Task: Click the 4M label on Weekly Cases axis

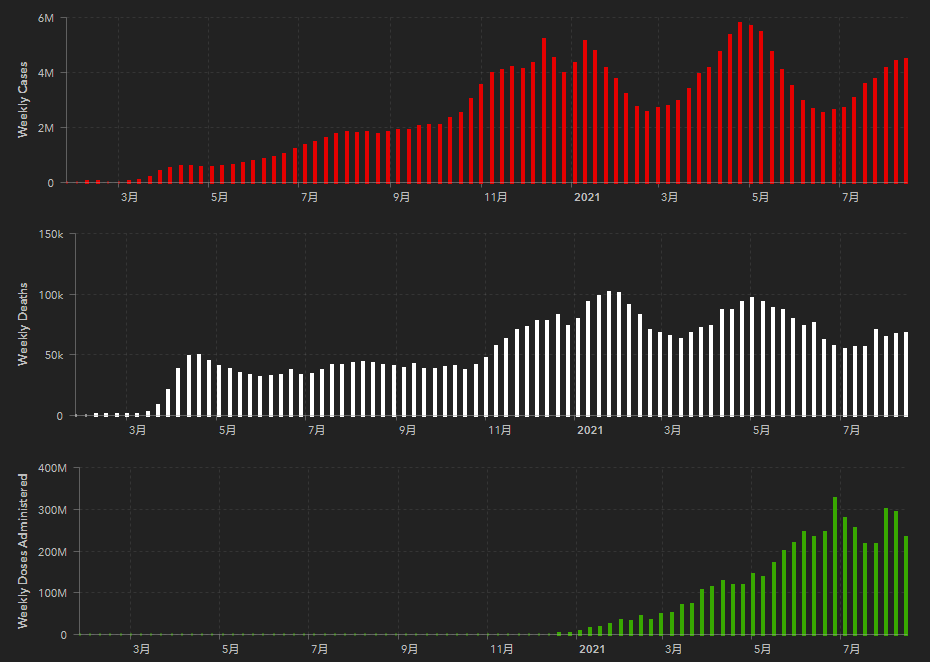Action: [x=46, y=73]
